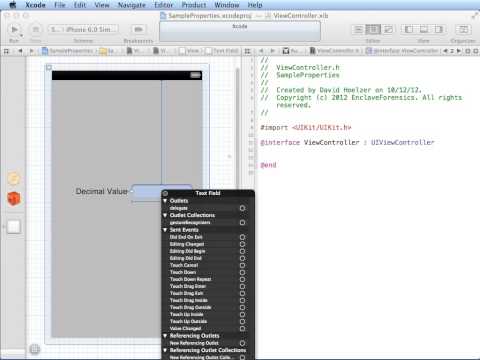Image resolution: width=480 pixels, height=360 pixels.
Task: Collapse the Sent Events section
Action: point(165,230)
